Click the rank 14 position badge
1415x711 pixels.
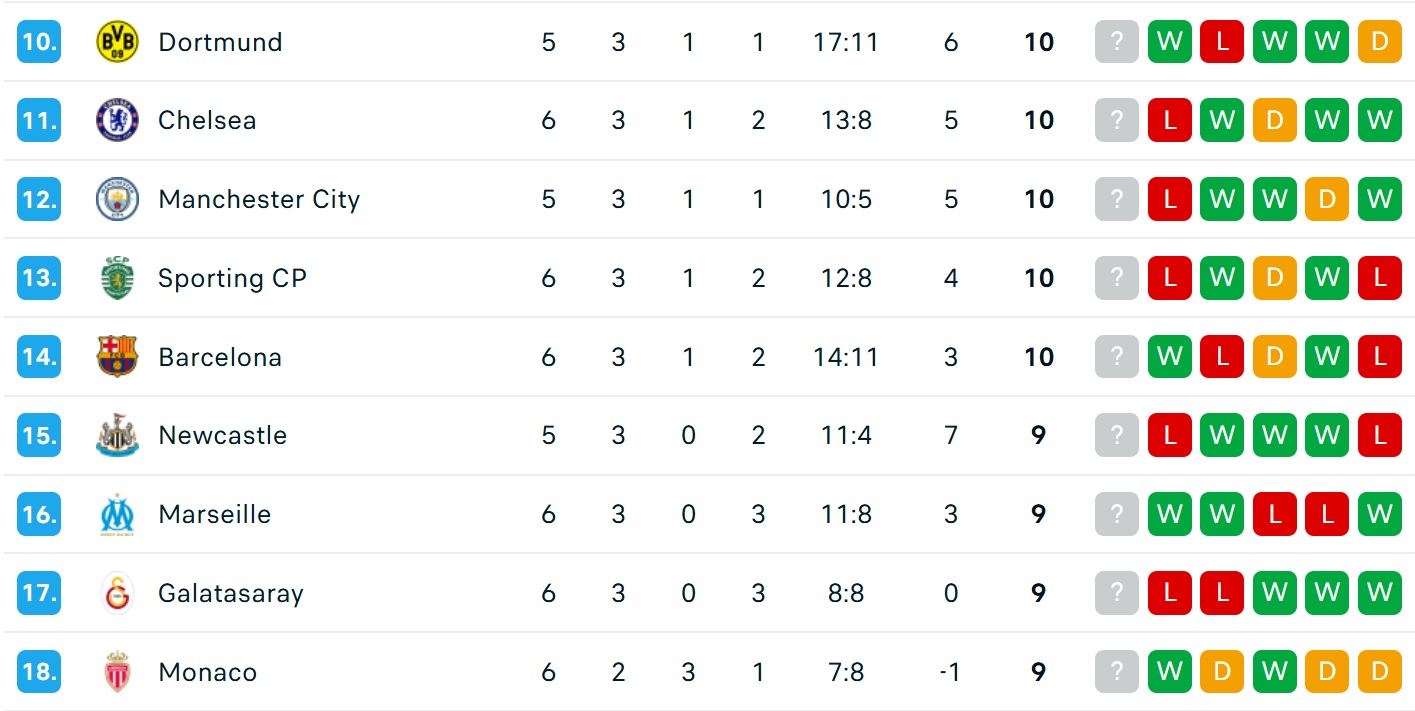tap(39, 357)
